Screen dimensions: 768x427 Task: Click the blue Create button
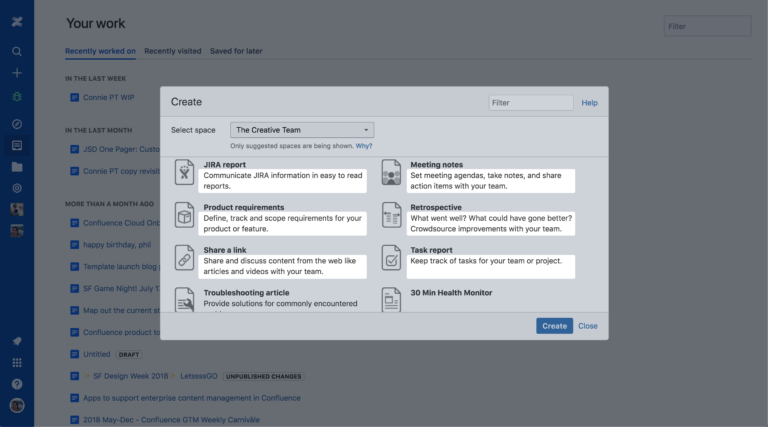[554, 326]
